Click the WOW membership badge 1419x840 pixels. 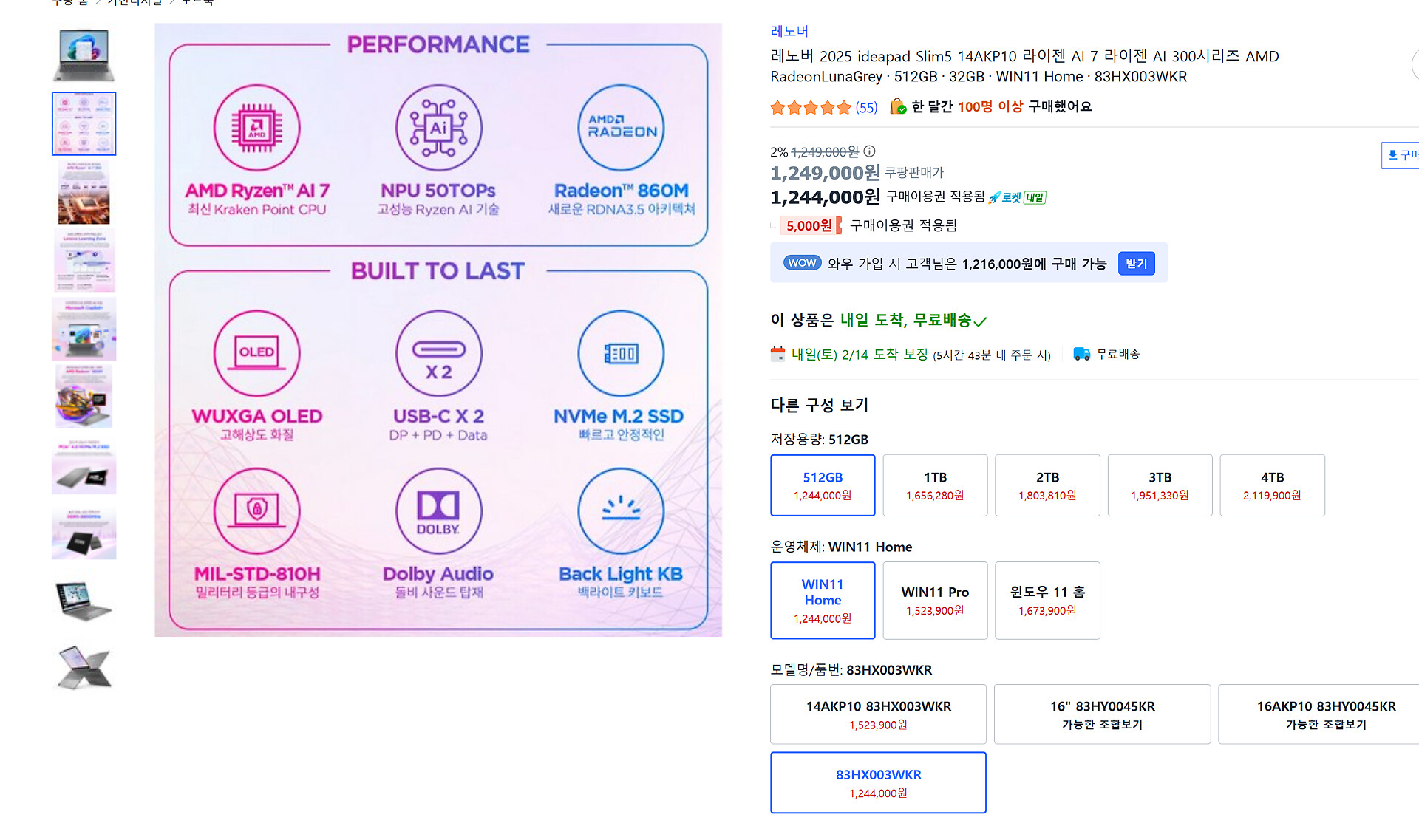pyautogui.click(x=802, y=263)
